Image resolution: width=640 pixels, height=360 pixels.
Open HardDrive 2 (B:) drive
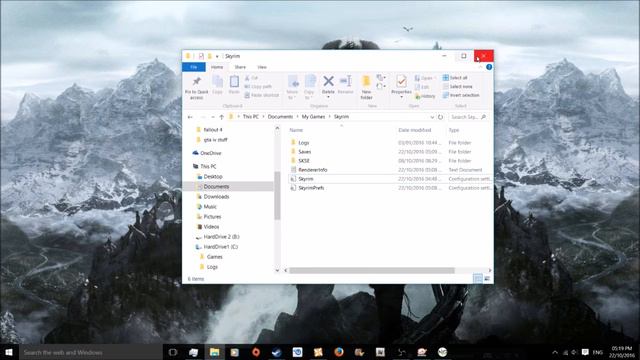coord(221,237)
